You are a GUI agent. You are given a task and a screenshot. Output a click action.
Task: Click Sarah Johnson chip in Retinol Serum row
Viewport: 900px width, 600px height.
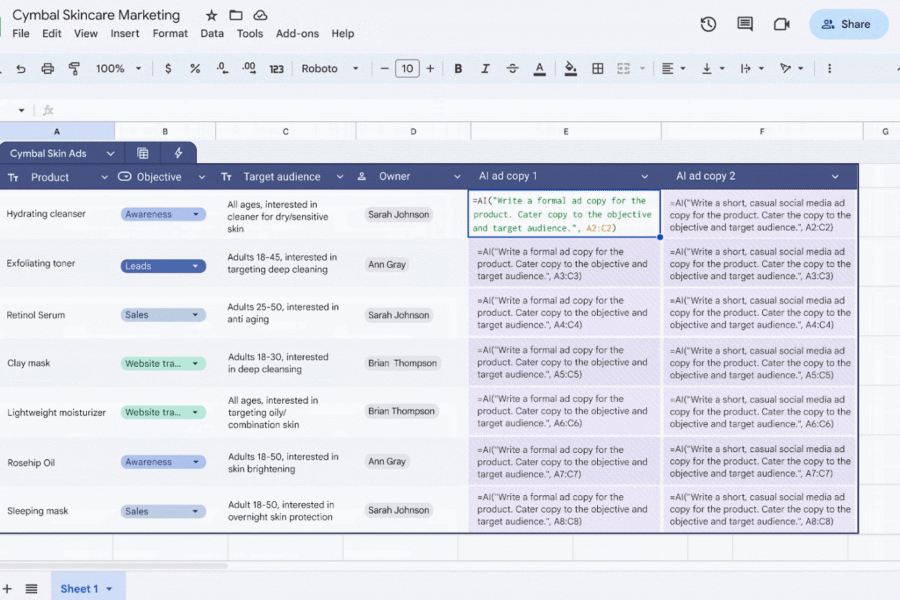pyautogui.click(x=398, y=315)
